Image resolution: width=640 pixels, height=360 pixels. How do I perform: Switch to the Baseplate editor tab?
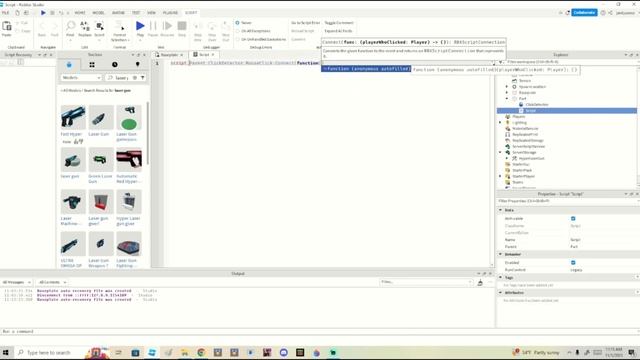pyautogui.click(x=169, y=55)
